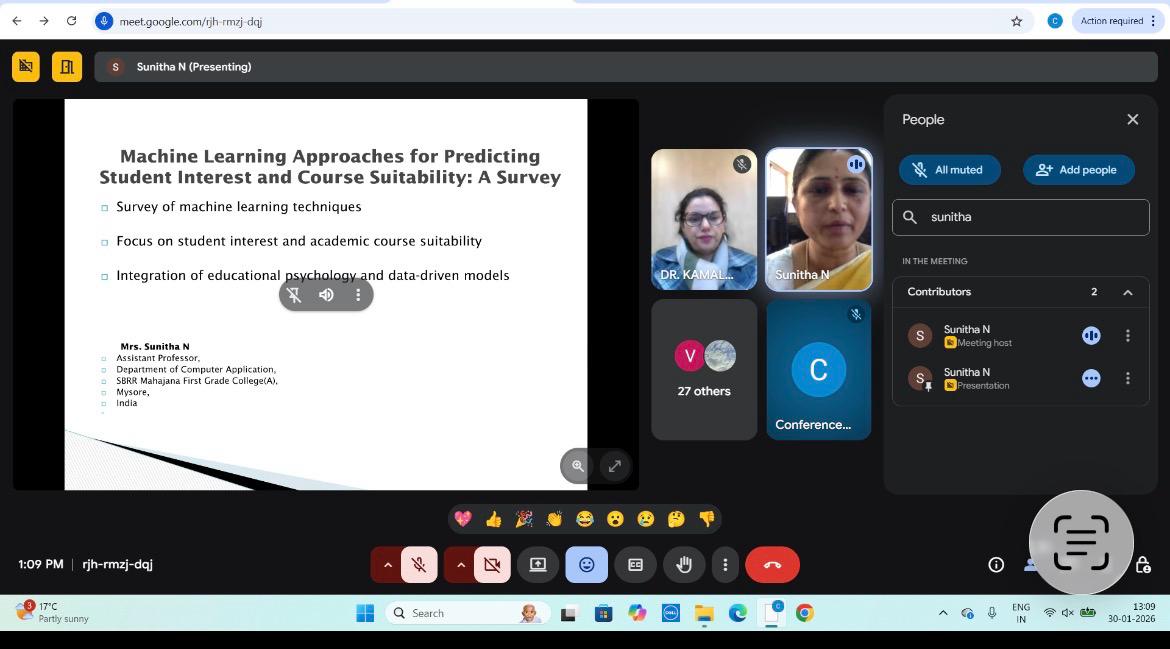The width and height of the screenshot is (1170, 649).
Task: Click the Add people button
Action: point(1077,170)
